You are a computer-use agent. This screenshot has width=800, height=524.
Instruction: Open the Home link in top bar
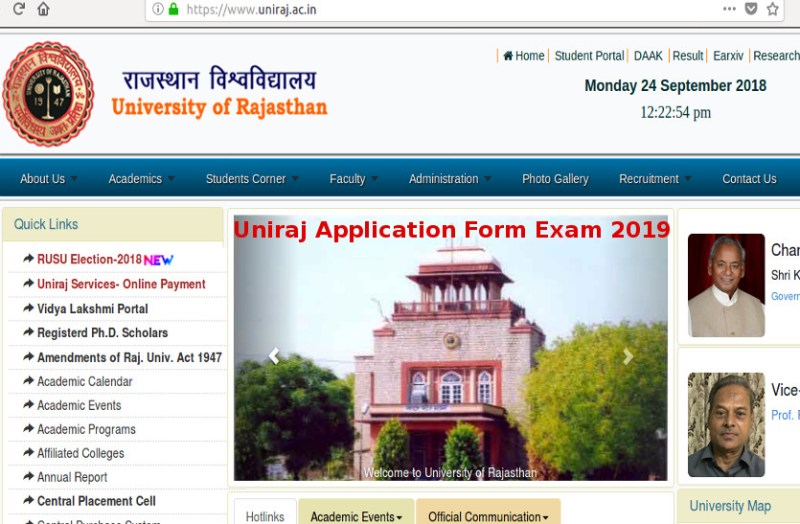point(524,56)
